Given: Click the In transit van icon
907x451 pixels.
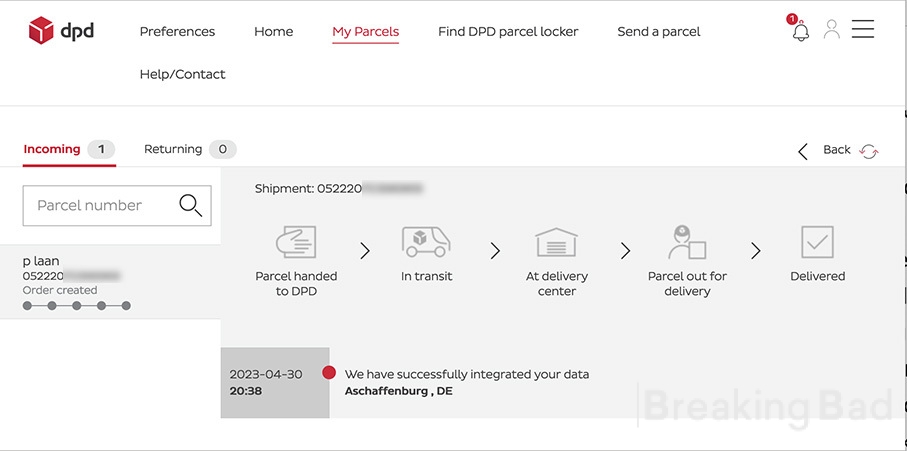Looking at the screenshot, I should (426, 242).
